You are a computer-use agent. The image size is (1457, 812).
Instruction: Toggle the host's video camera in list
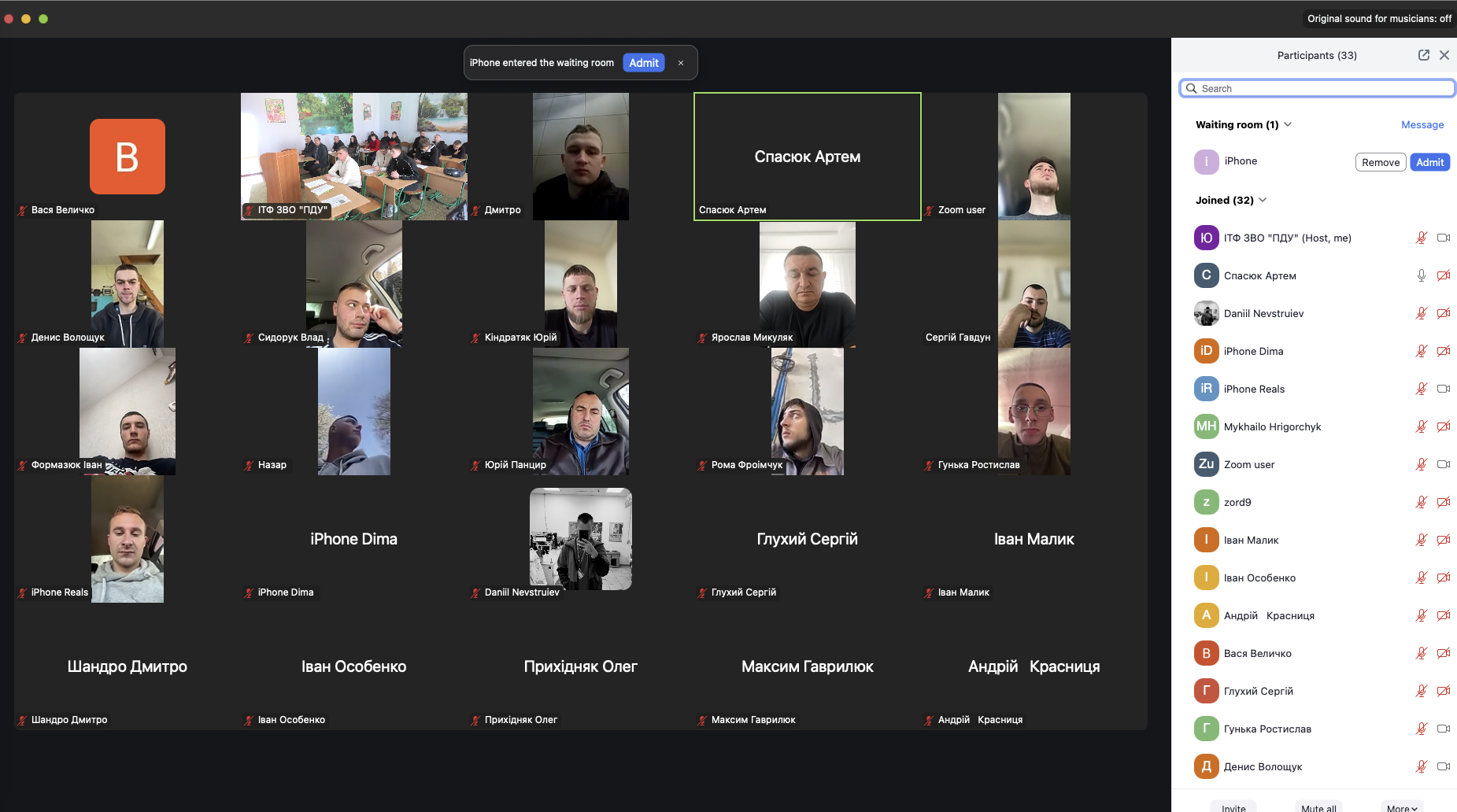pos(1443,238)
